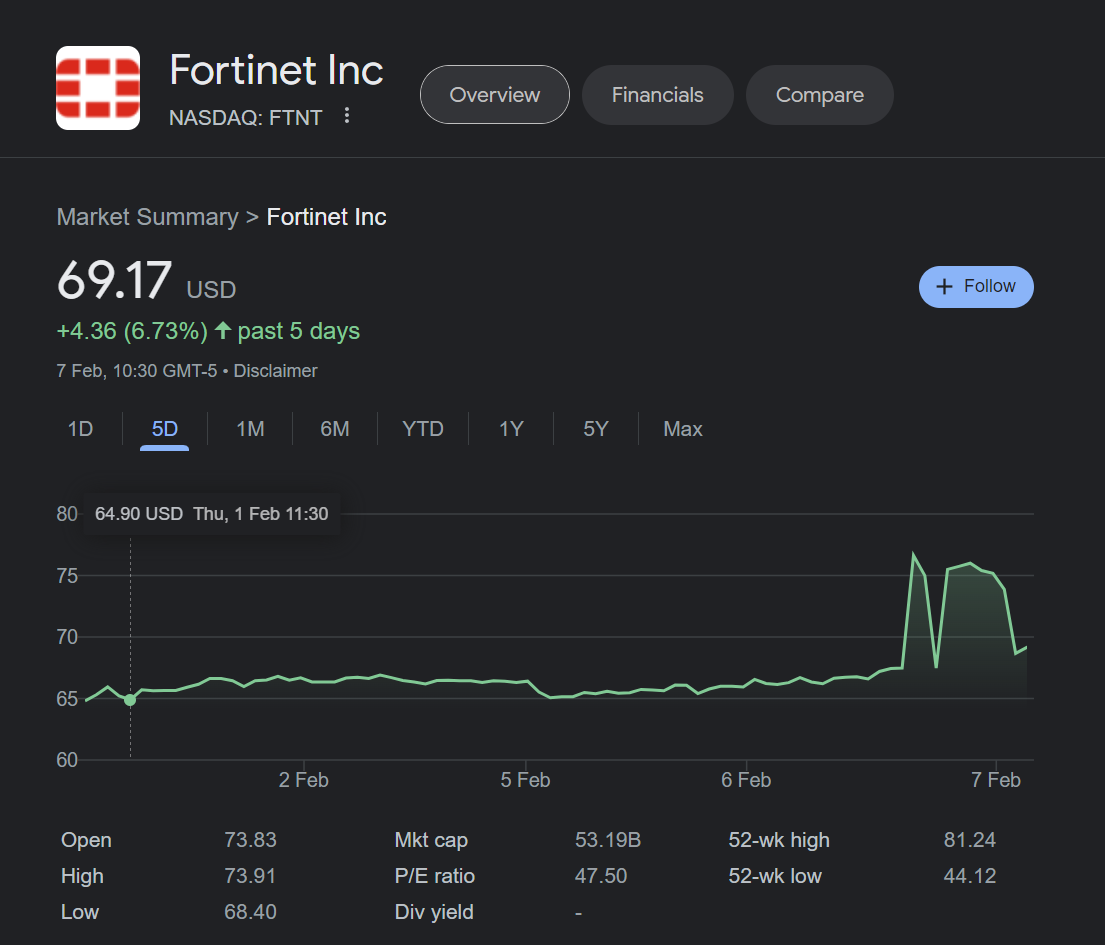Viewport: 1105px width, 945px height.
Task: Switch chart to YTD range
Action: pos(422,429)
